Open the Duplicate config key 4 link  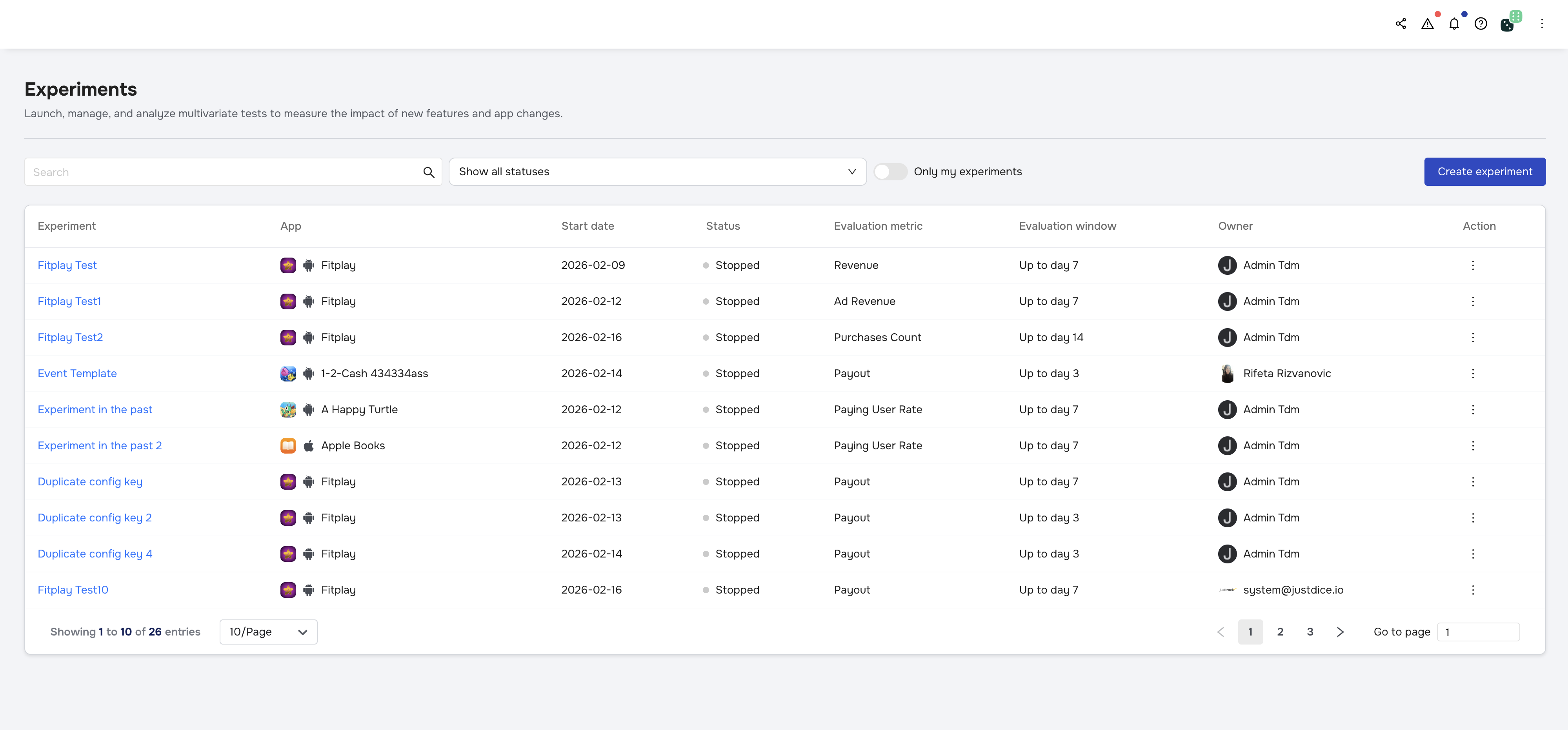(95, 554)
